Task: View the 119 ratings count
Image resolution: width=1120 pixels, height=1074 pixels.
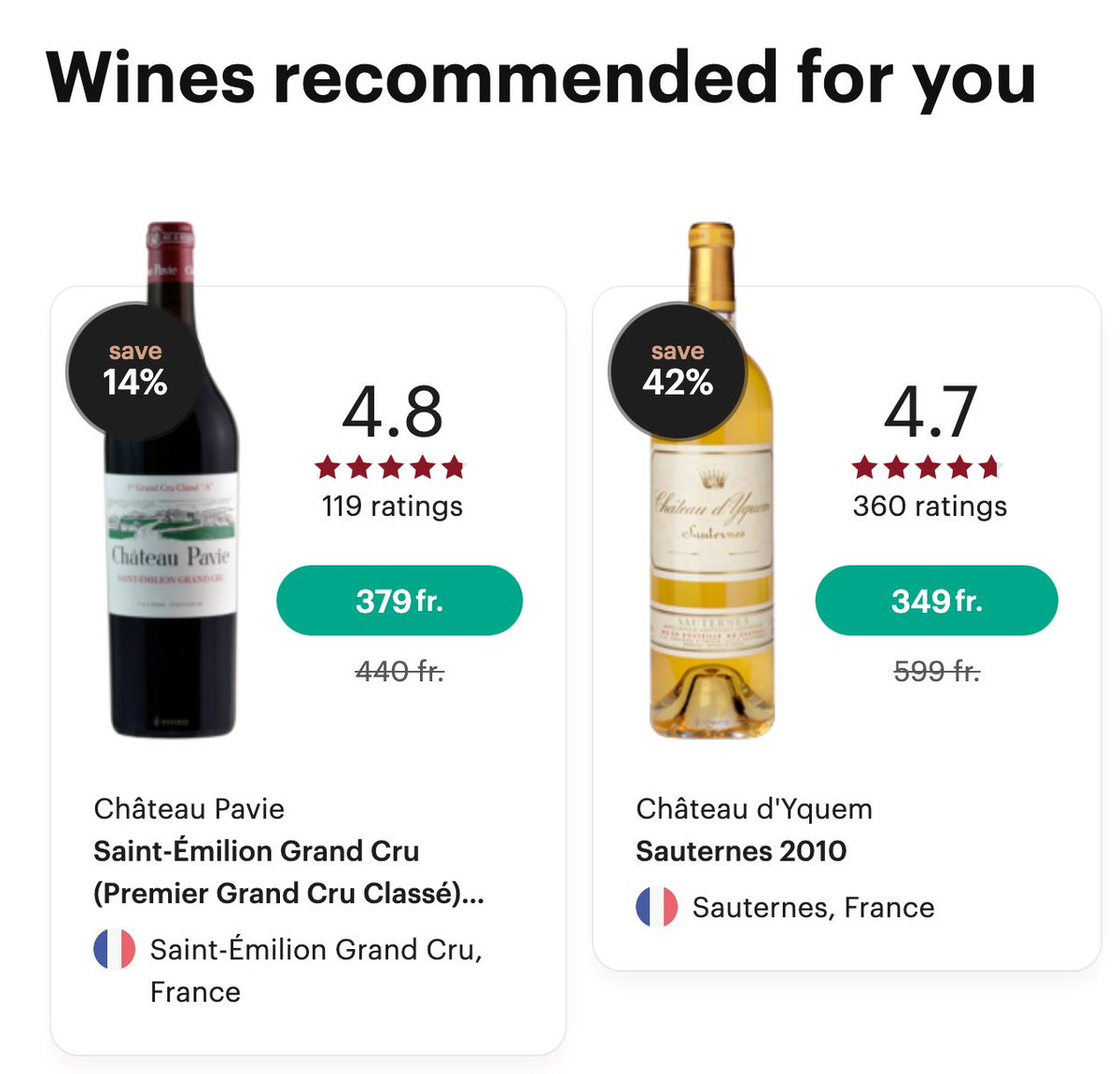Action: point(392,506)
